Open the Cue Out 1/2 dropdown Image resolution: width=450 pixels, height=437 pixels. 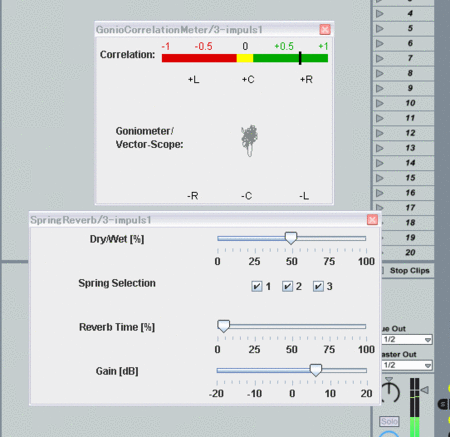pyautogui.click(x=407, y=340)
